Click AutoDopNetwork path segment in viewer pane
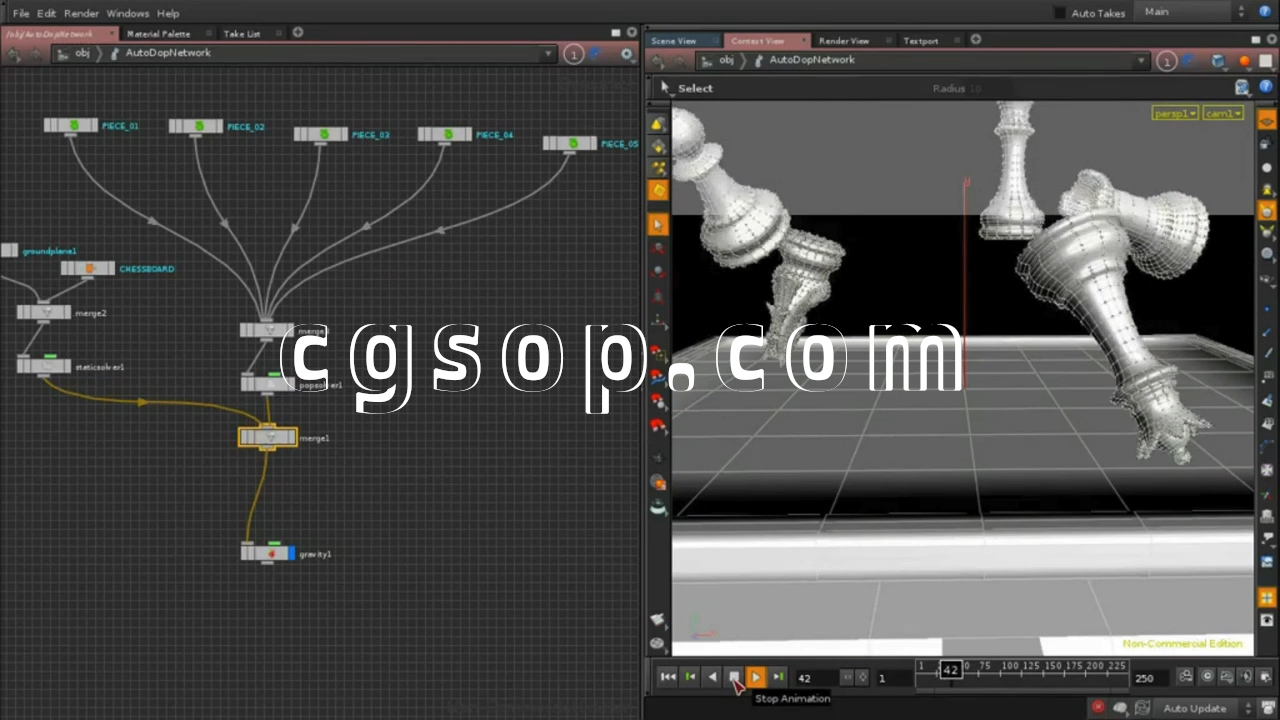Image resolution: width=1280 pixels, height=720 pixels. [811, 60]
